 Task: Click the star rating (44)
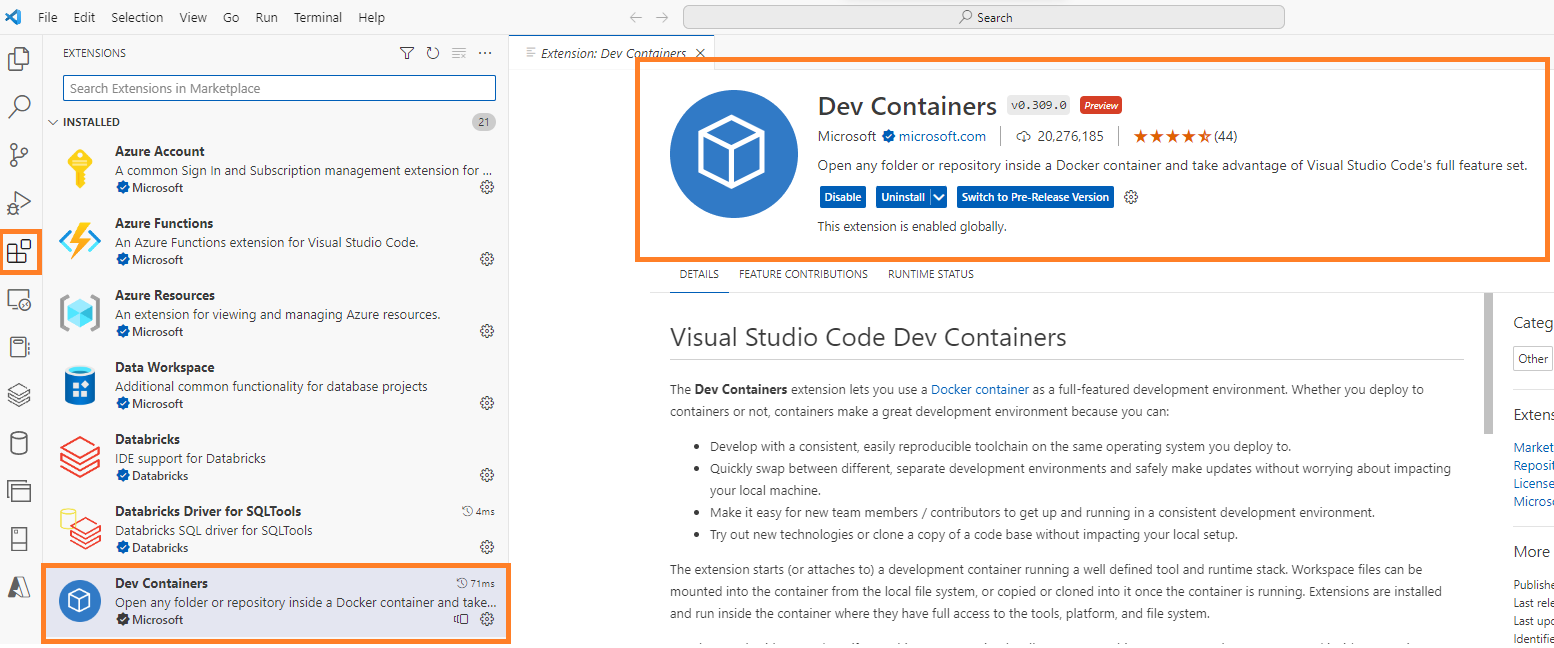point(1185,136)
